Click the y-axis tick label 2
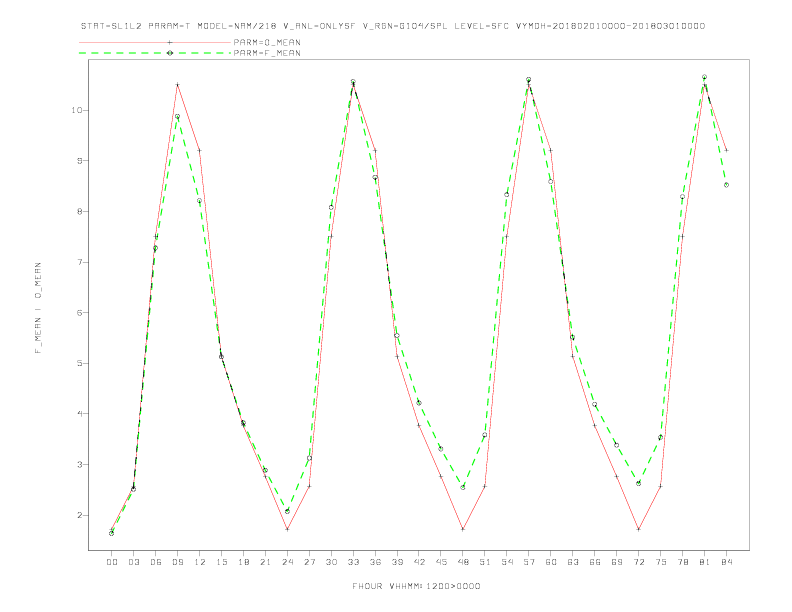Image resolution: width=792 pixels, height=612 pixels. (x=79, y=515)
